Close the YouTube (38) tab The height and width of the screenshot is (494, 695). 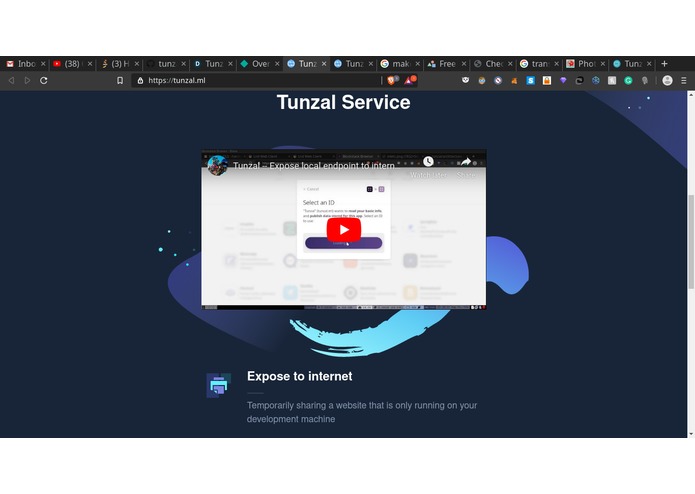coord(90,64)
